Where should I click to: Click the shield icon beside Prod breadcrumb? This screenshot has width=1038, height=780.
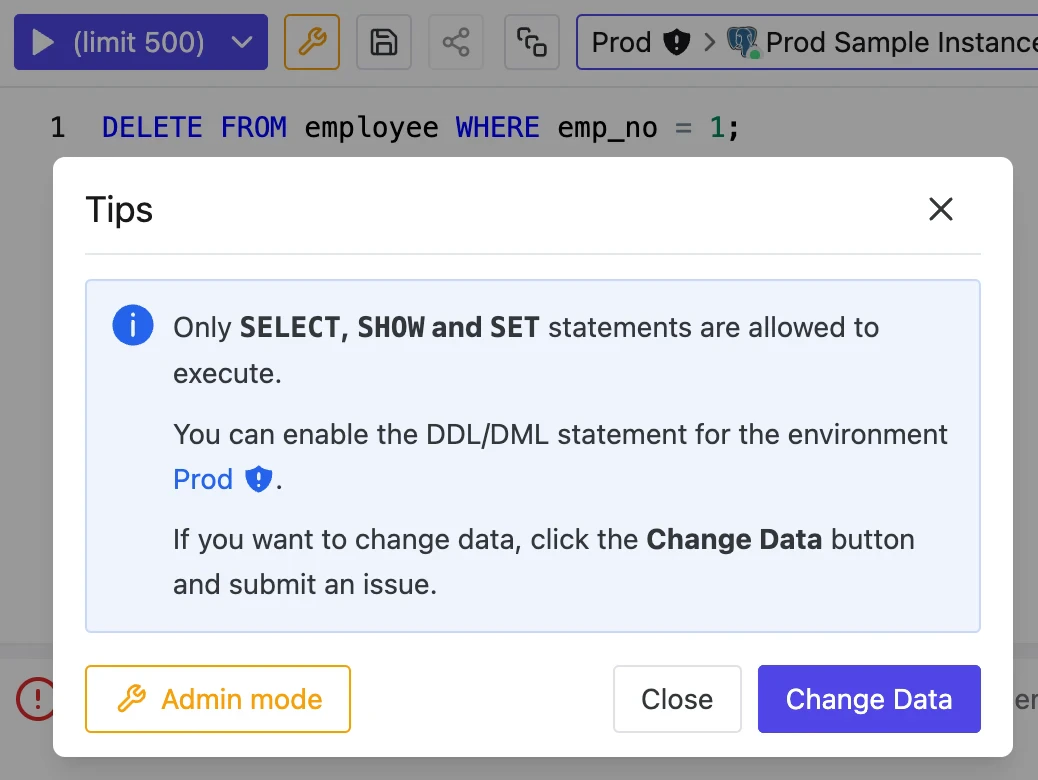676,42
